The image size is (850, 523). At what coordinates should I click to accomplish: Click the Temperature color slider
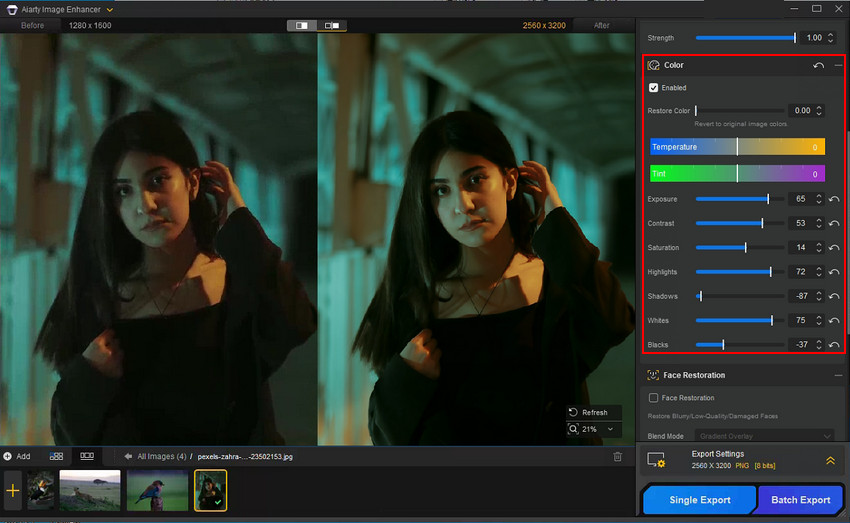pyautogui.click(x=737, y=147)
